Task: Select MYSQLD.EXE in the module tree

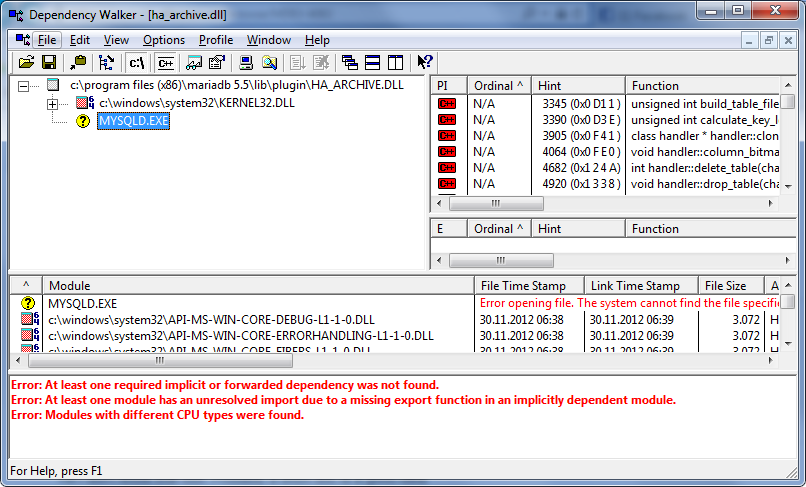Action: point(131,122)
